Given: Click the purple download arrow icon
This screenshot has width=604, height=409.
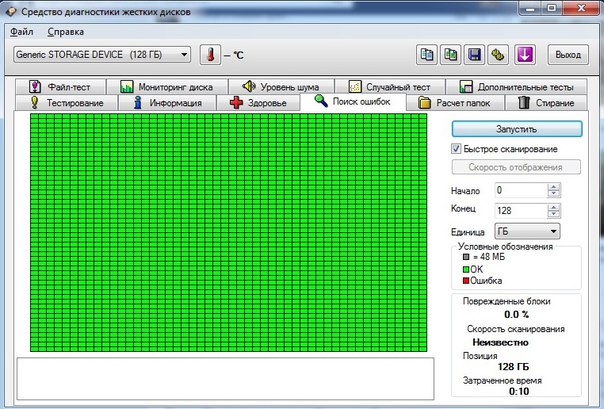Looking at the screenshot, I should coord(525,53).
